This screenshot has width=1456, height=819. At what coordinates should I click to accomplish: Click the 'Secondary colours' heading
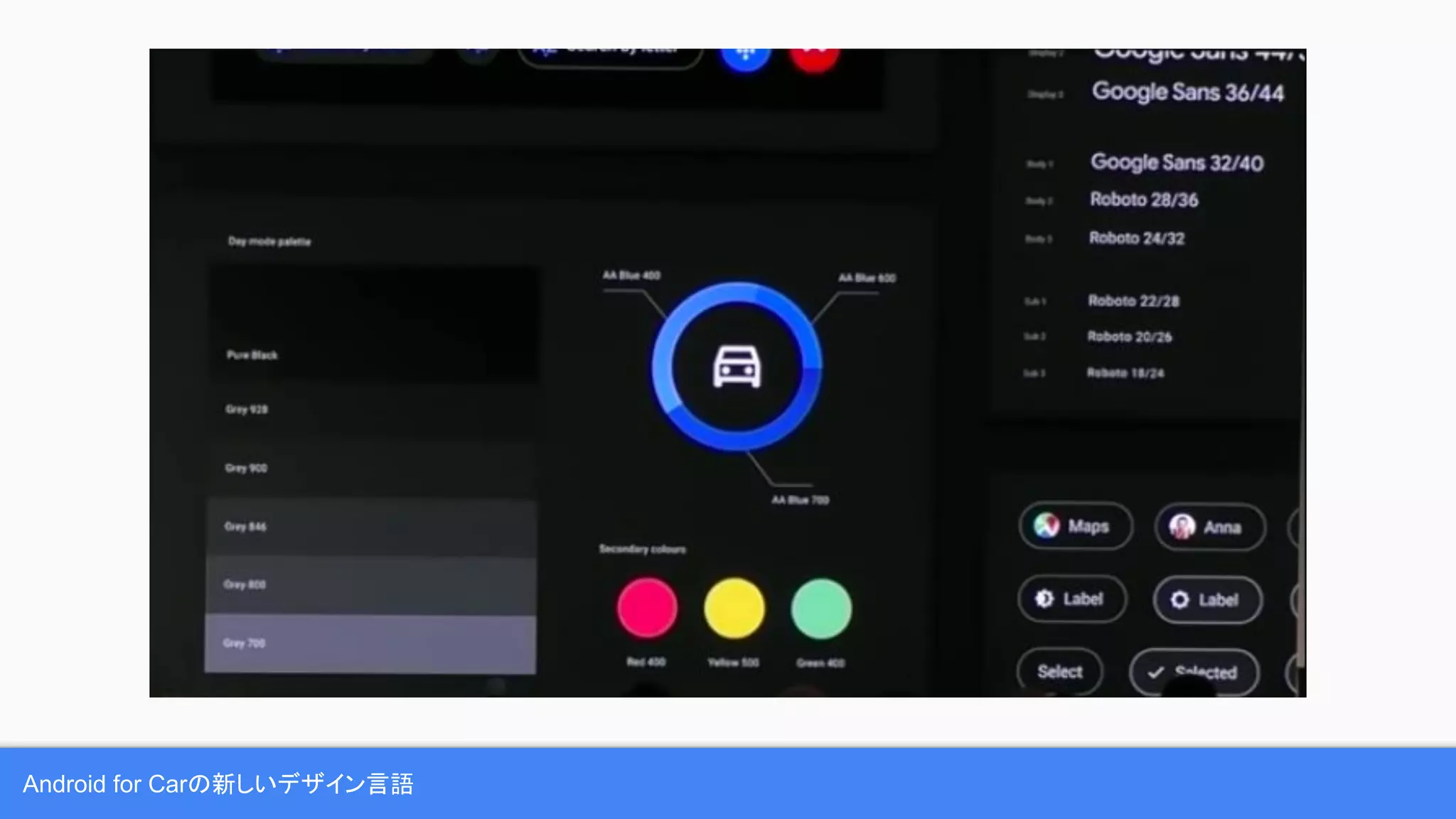[x=643, y=549]
